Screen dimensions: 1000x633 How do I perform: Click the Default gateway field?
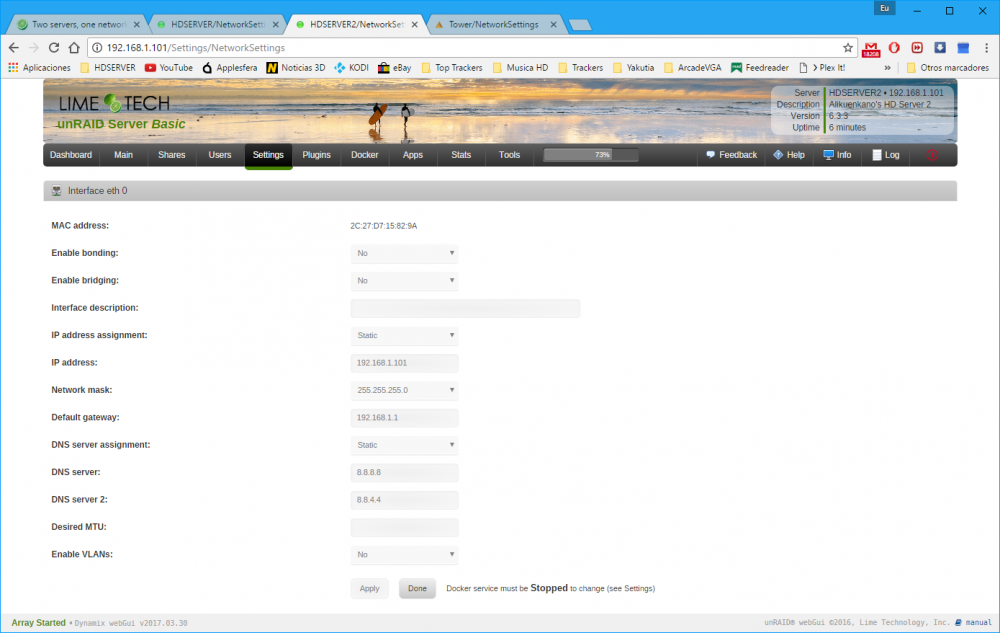[x=404, y=418]
